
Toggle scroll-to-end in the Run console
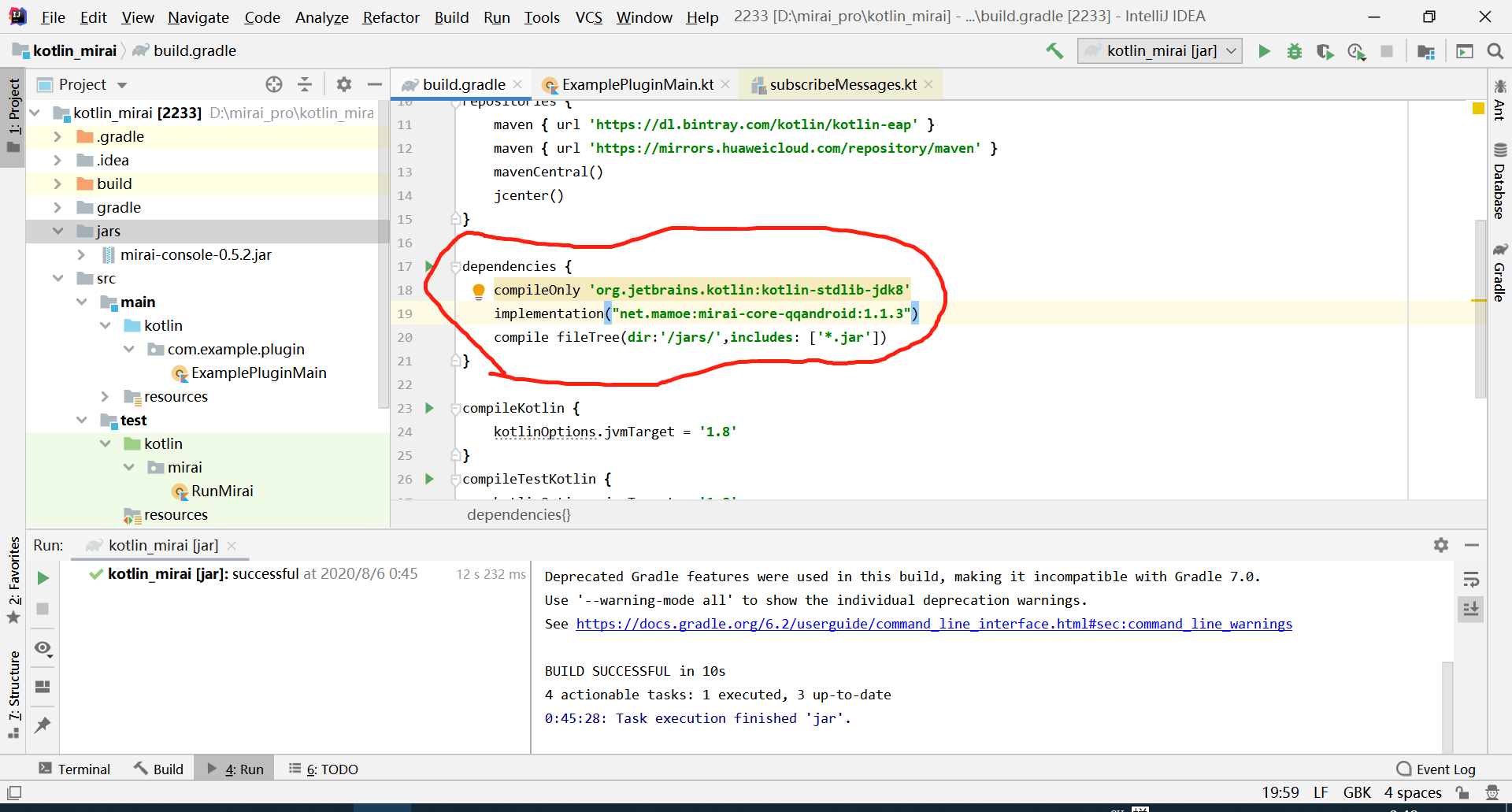[1472, 609]
